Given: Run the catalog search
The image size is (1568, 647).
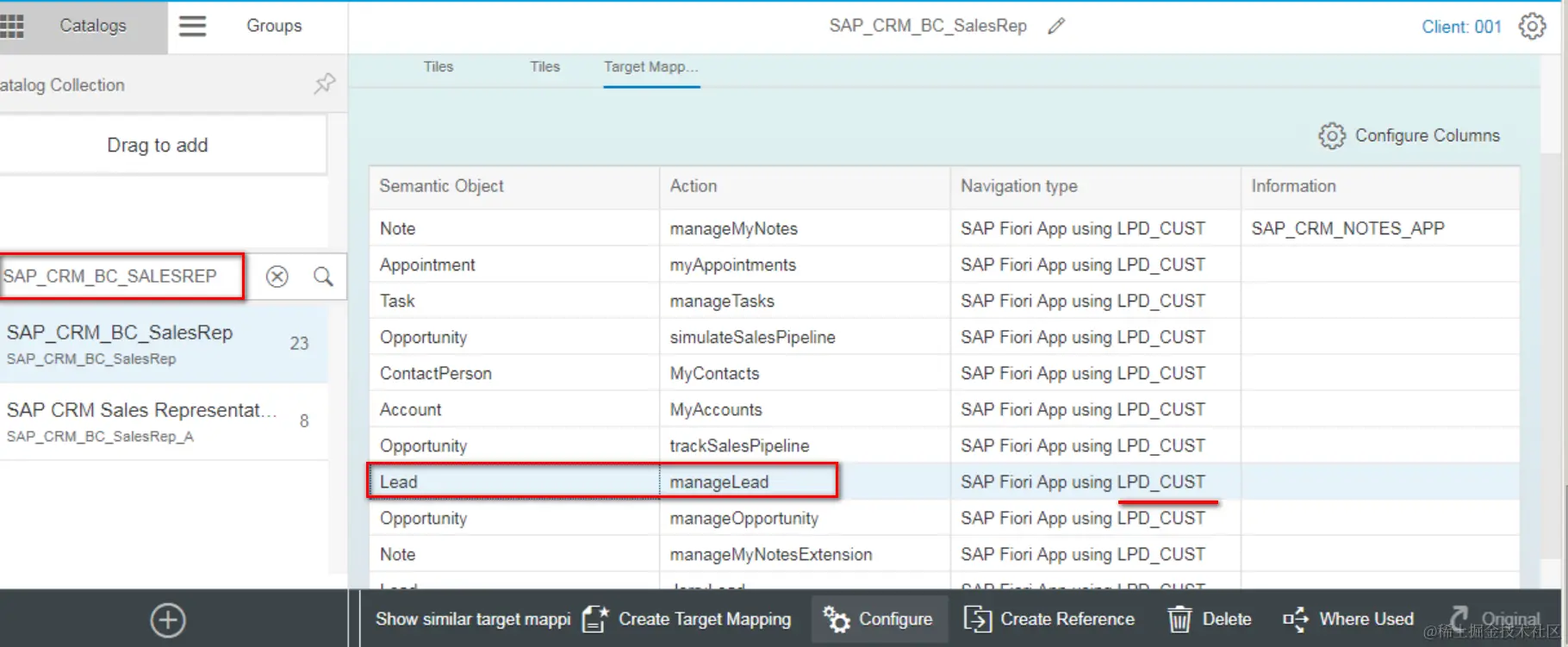Looking at the screenshot, I should [x=323, y=277].
